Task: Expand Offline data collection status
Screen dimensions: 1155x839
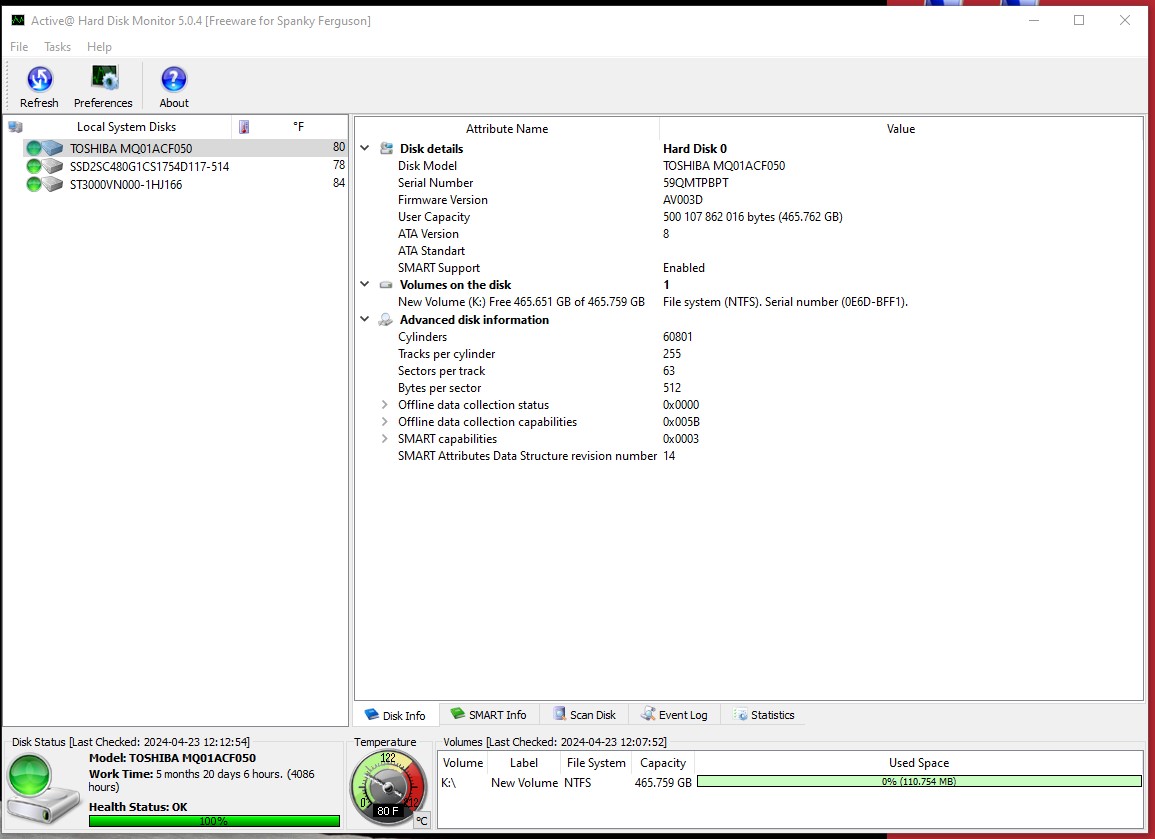Action: [x=383, y=405]
